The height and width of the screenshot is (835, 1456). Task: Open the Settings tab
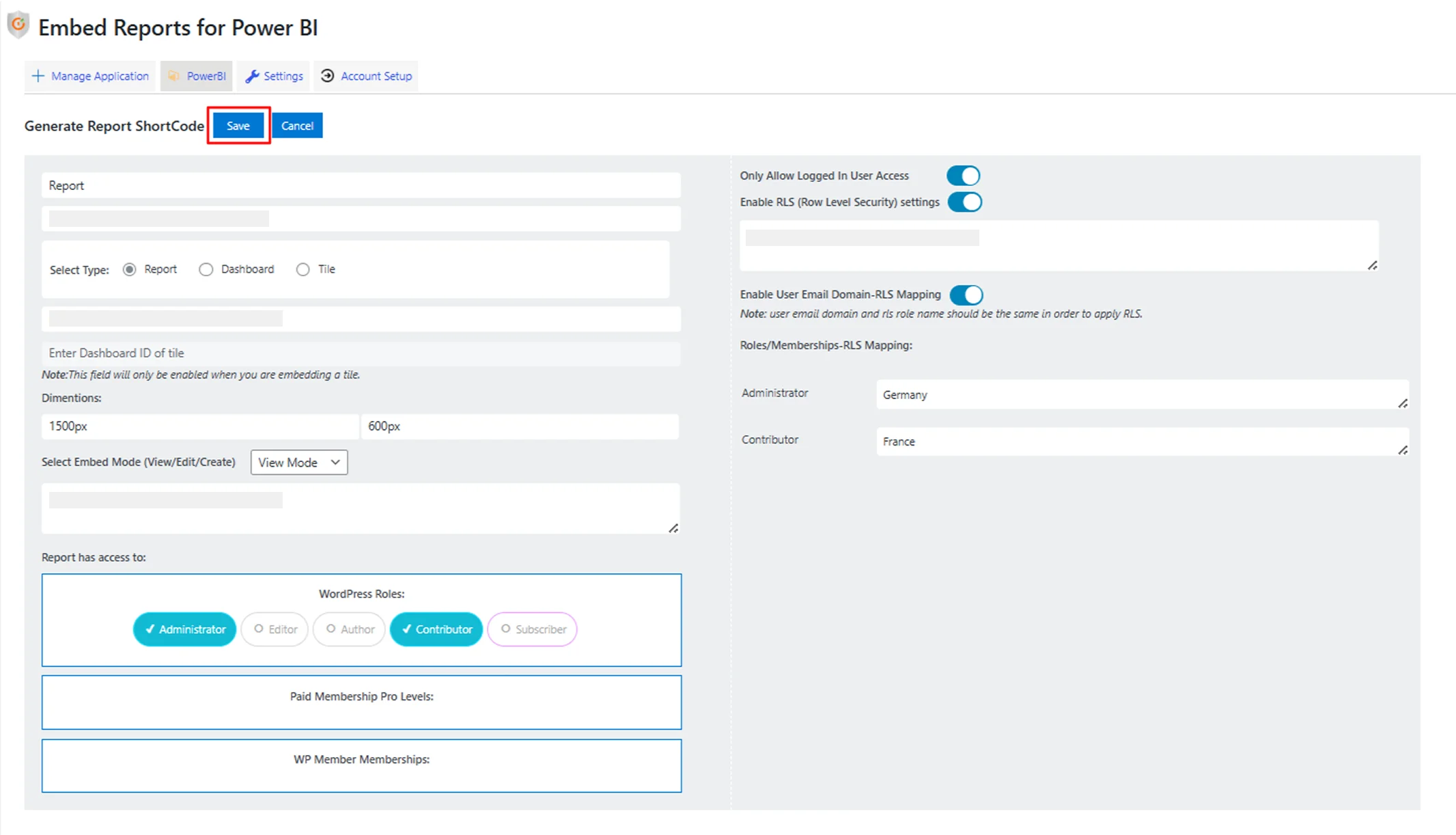click(274, 76)
